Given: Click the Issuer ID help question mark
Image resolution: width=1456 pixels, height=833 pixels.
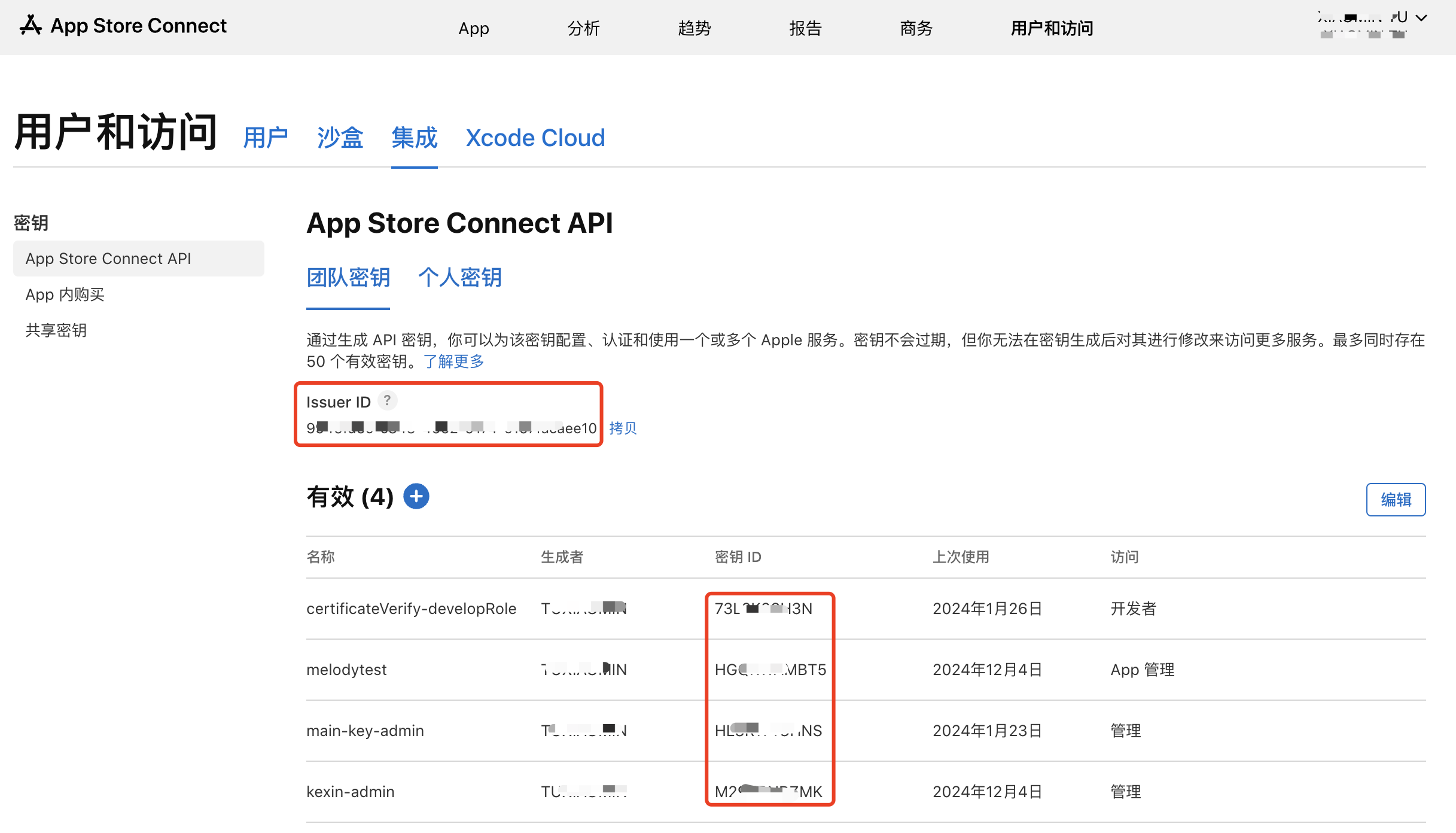Looking at the screenshot, I should coord(387,400).
